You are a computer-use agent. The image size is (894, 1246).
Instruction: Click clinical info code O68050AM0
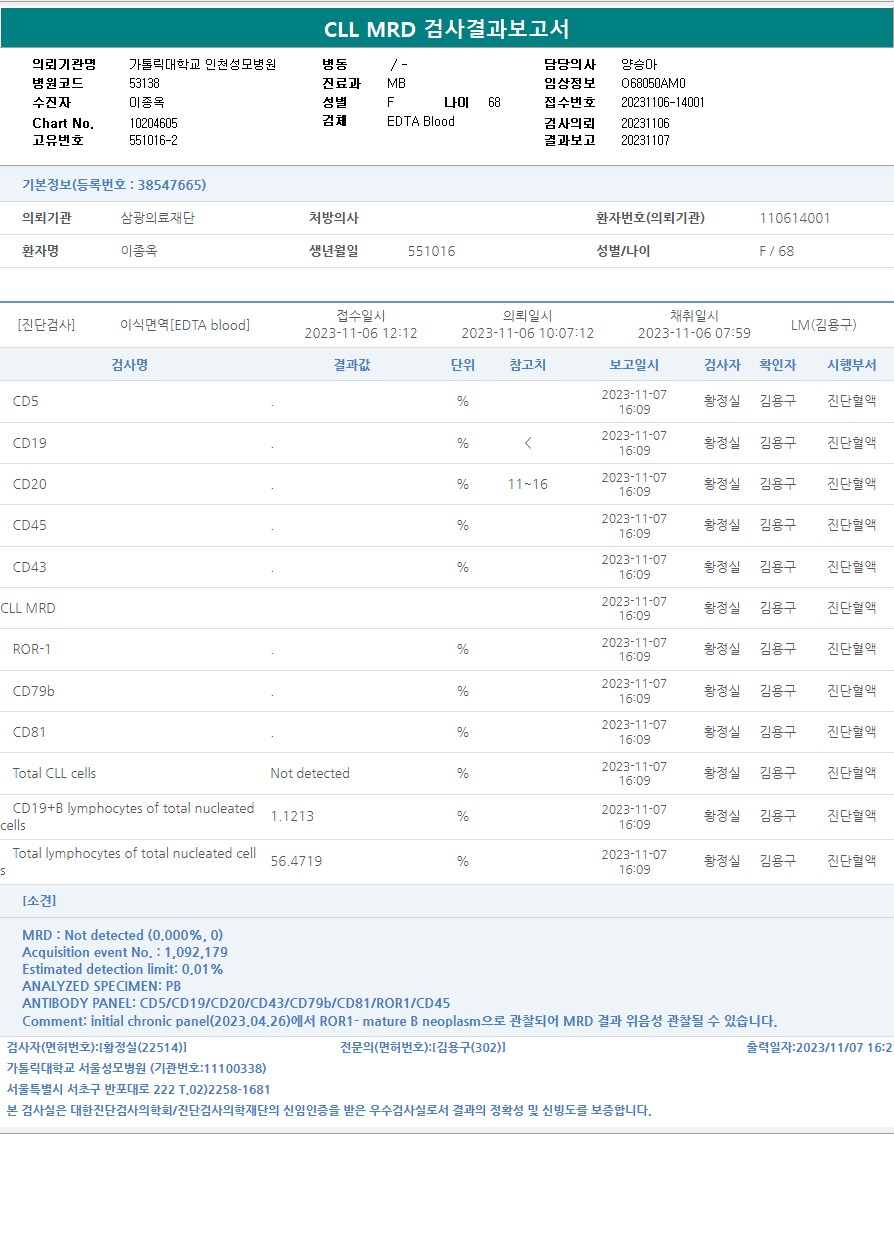click(x=654, y=83)
